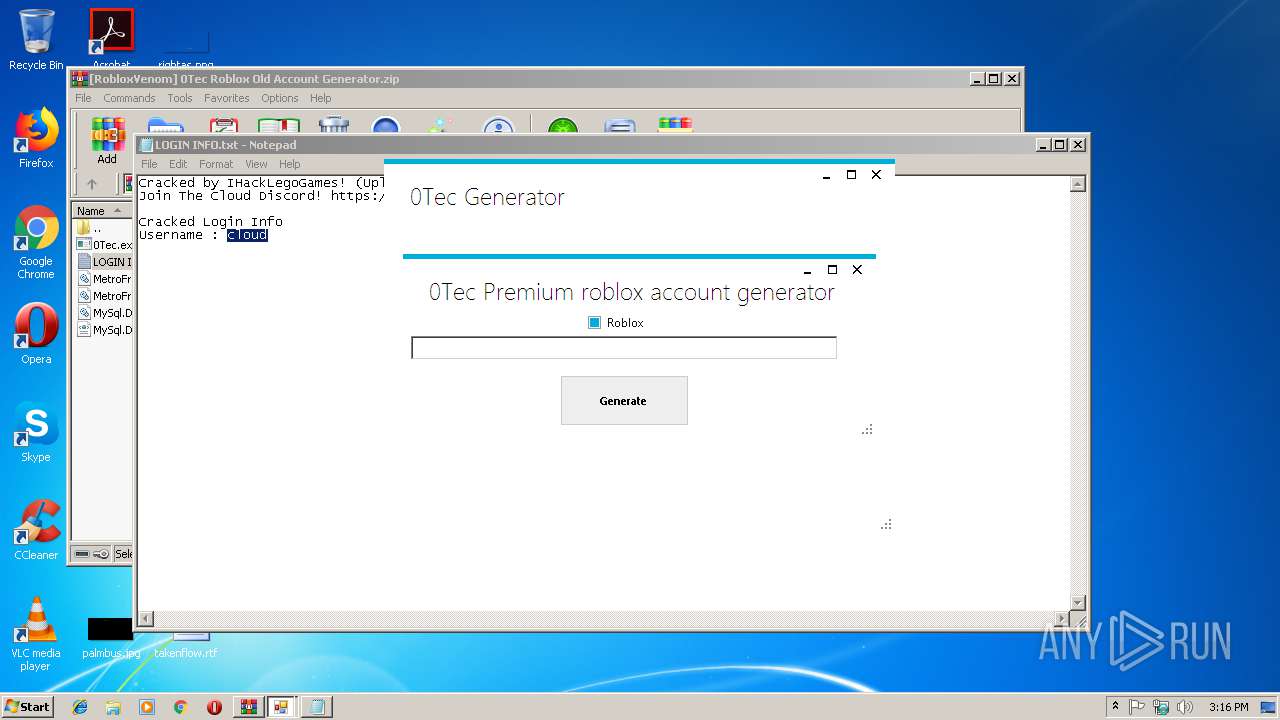Image resolution: width=1280 pixels, height=720 pixels.
Task: Open WinRAR Favorites menu
Action: click(227, 98)
